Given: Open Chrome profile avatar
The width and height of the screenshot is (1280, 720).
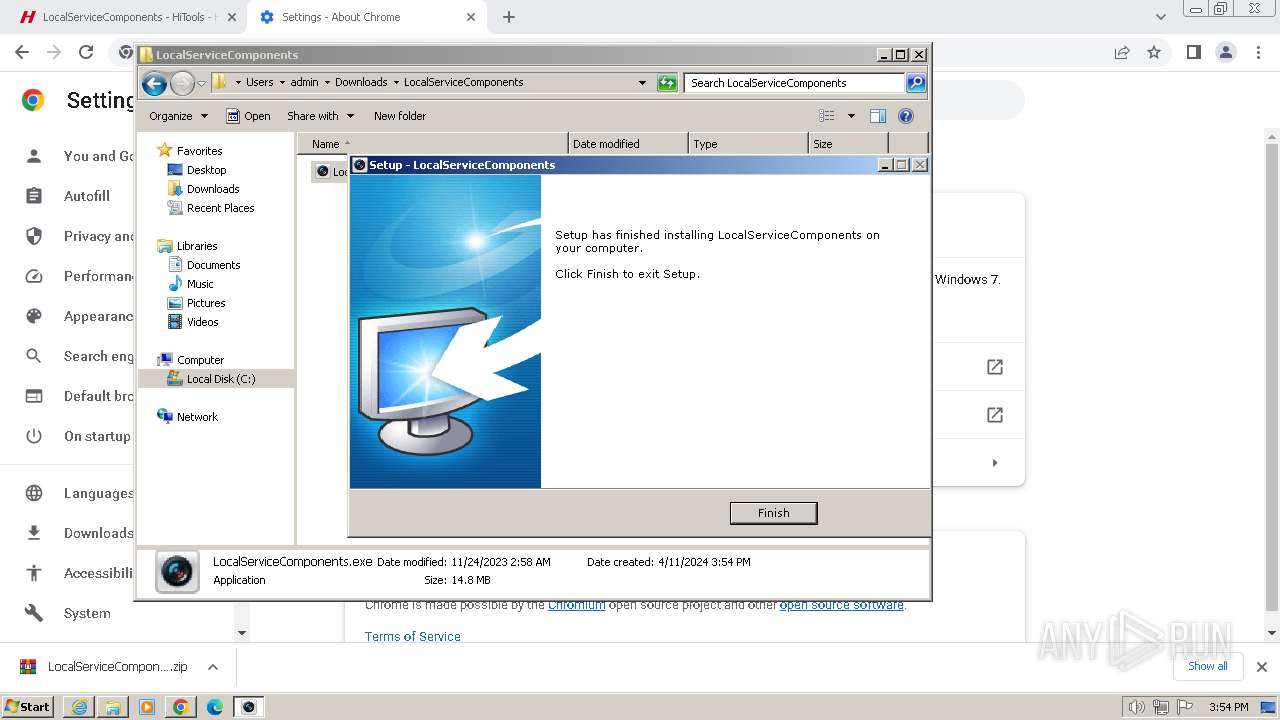Looking at the screenshot, I should pyautogui.click(x=1225, y=53).
